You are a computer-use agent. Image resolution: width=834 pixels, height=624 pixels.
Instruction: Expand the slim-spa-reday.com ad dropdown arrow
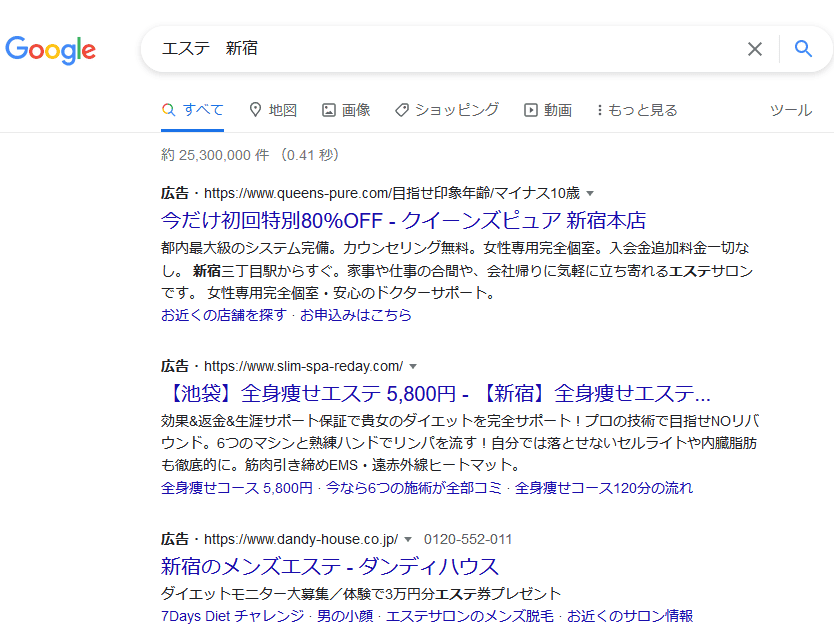pyautogui.click(x=413, y=366)
